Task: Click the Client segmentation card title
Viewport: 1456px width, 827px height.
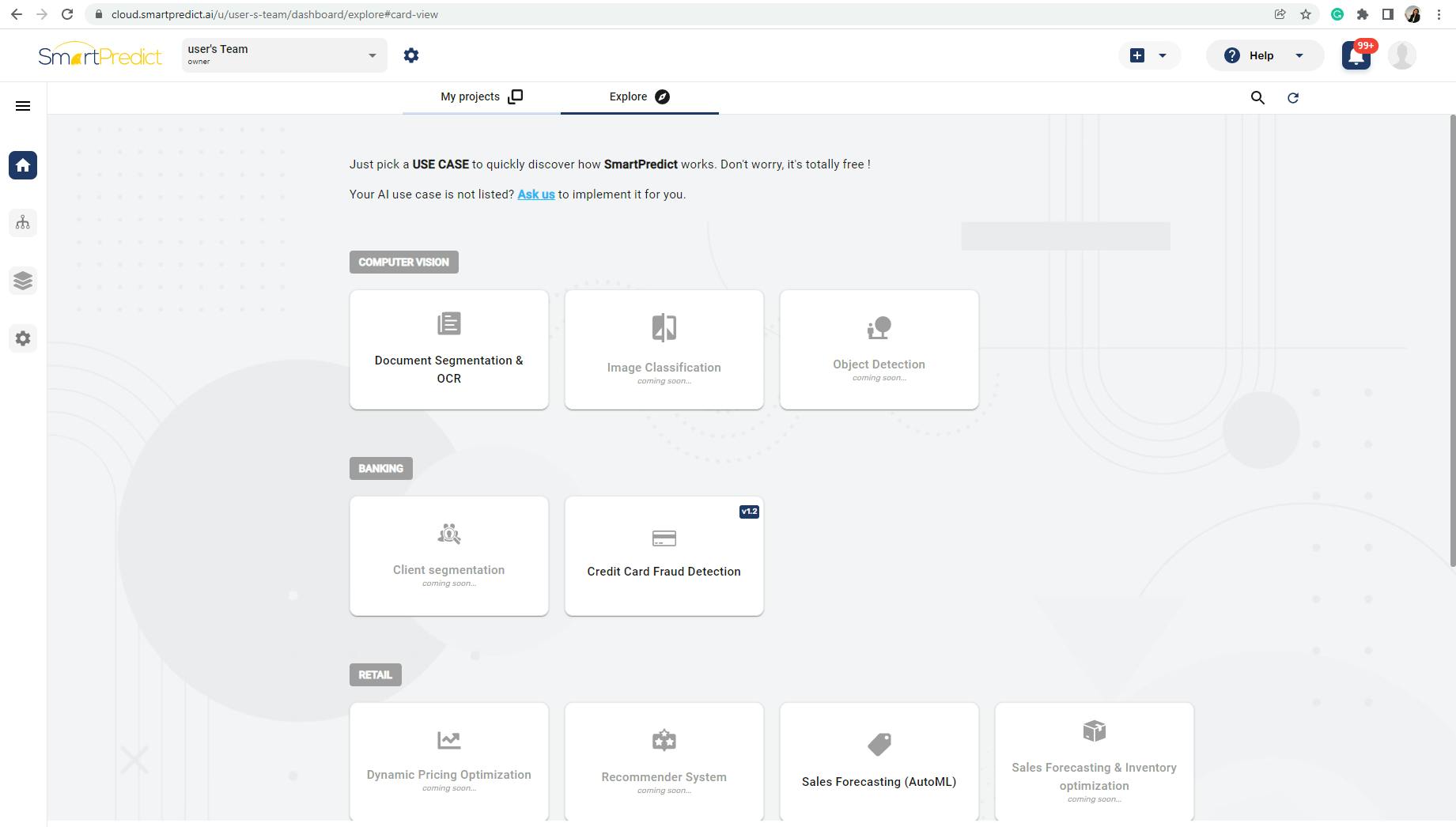Action: [x=449, y=570]
